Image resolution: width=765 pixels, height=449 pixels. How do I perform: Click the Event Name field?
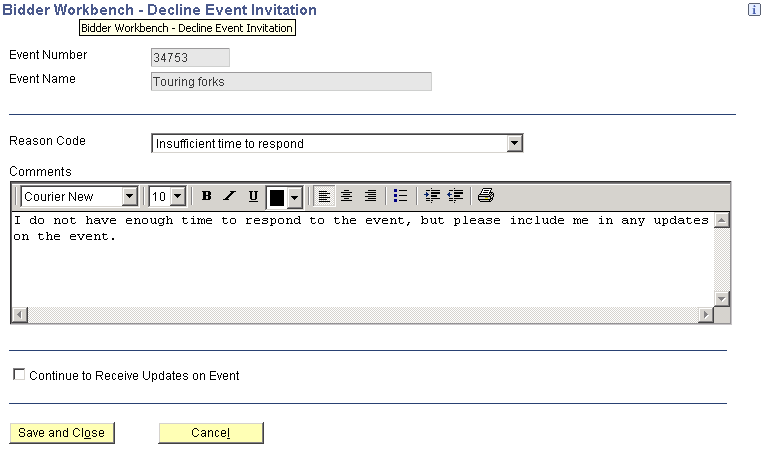(x=291, y=82)
